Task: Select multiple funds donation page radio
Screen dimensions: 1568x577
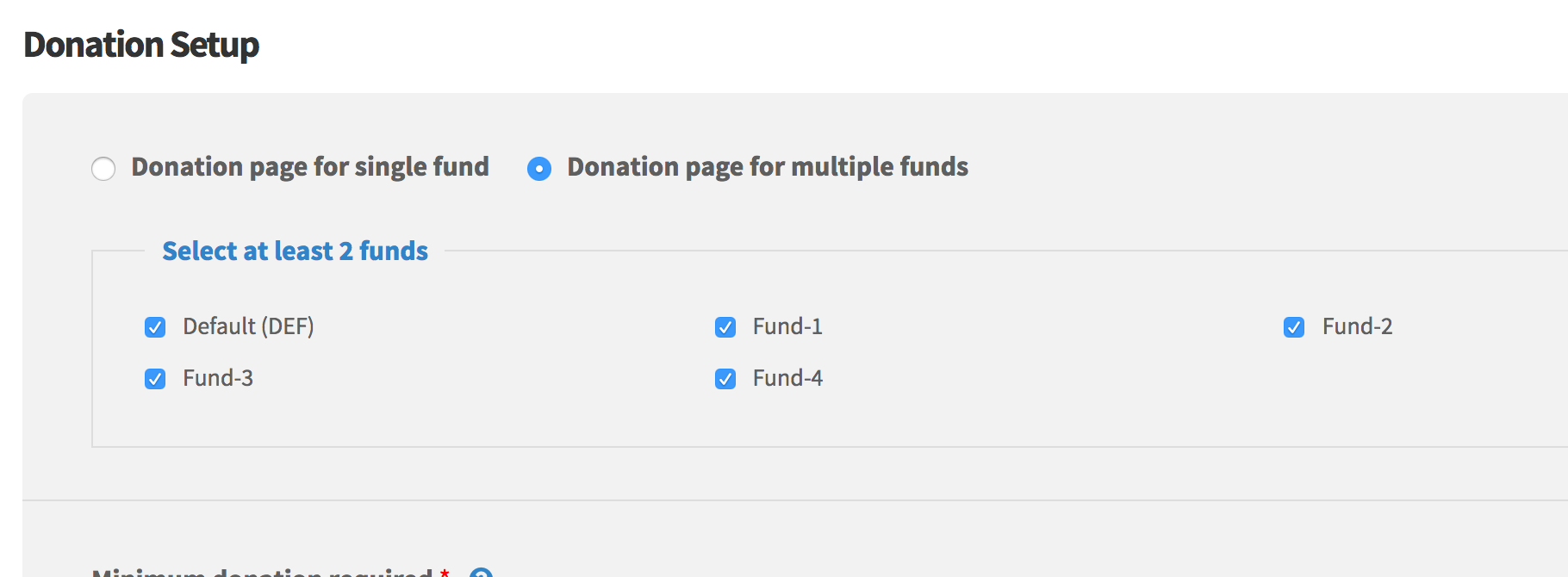Action: (x=539, y=169)
